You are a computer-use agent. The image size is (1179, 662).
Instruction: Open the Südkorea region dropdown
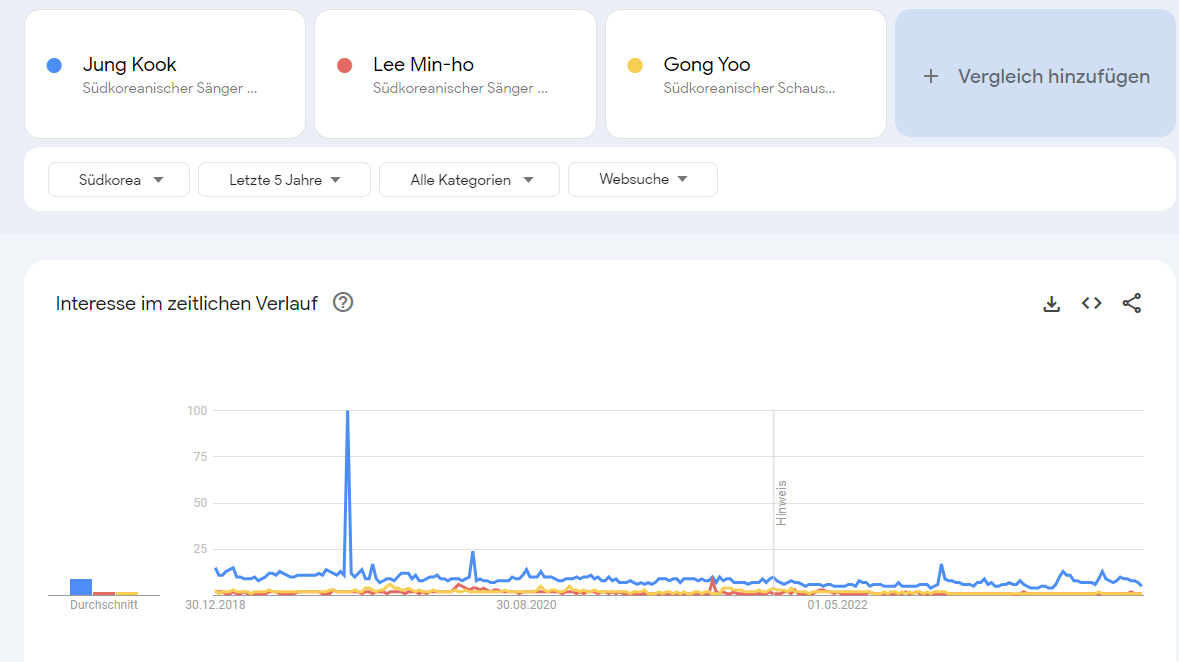click(119, 180)
